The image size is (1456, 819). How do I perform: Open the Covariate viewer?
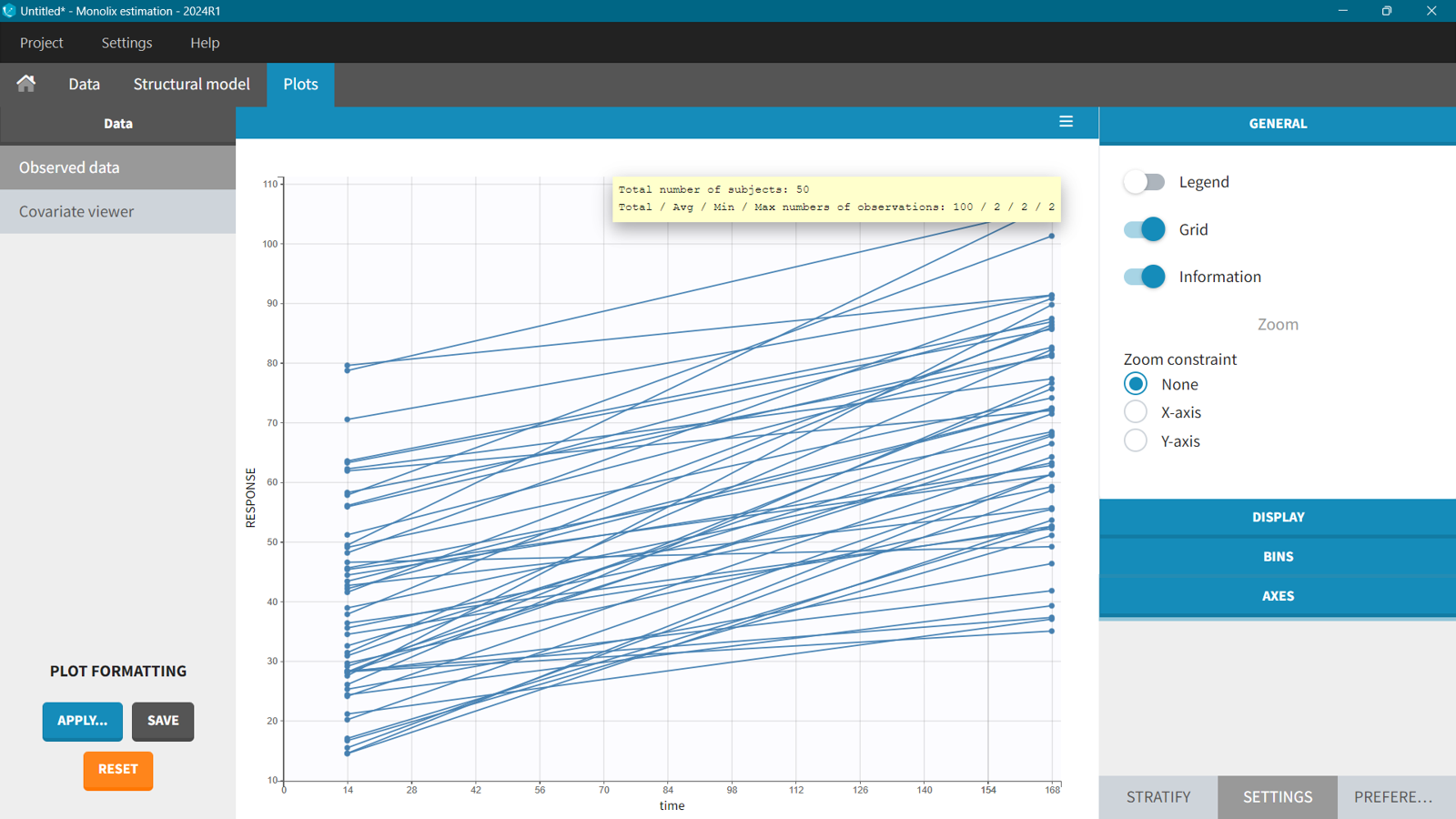pos(76,211)
